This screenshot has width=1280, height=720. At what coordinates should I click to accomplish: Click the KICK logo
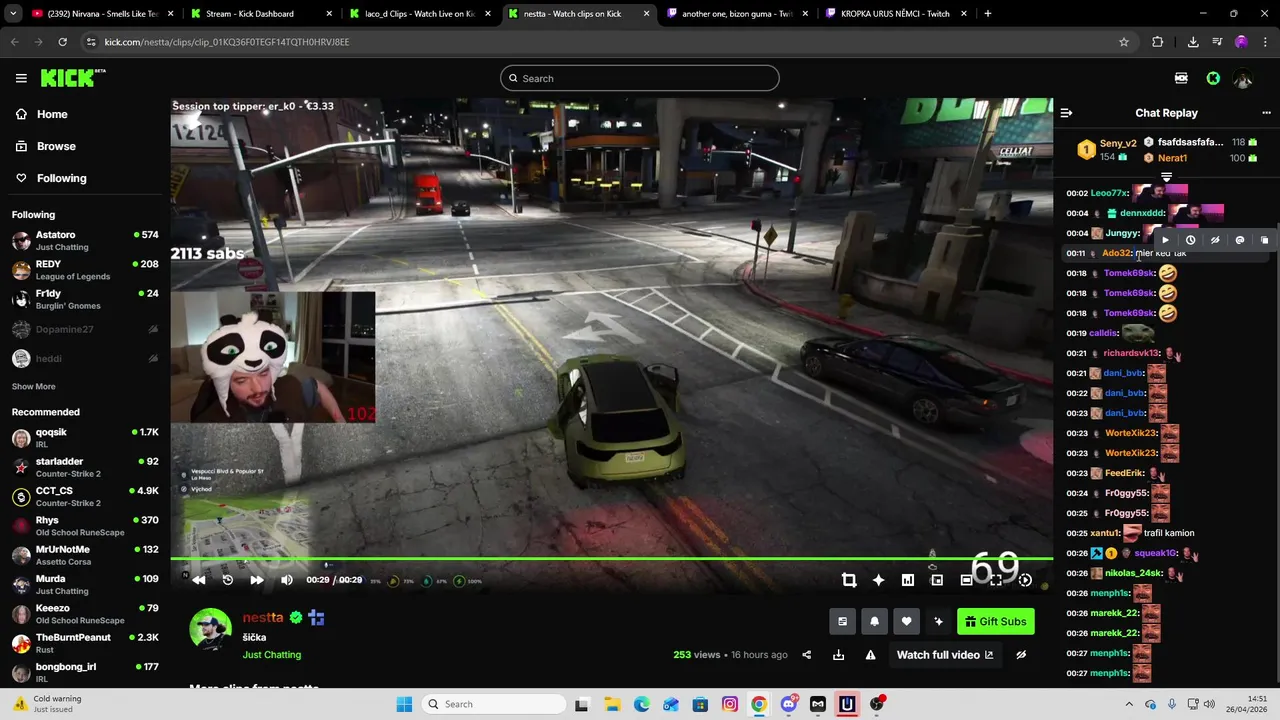(72, 78)
